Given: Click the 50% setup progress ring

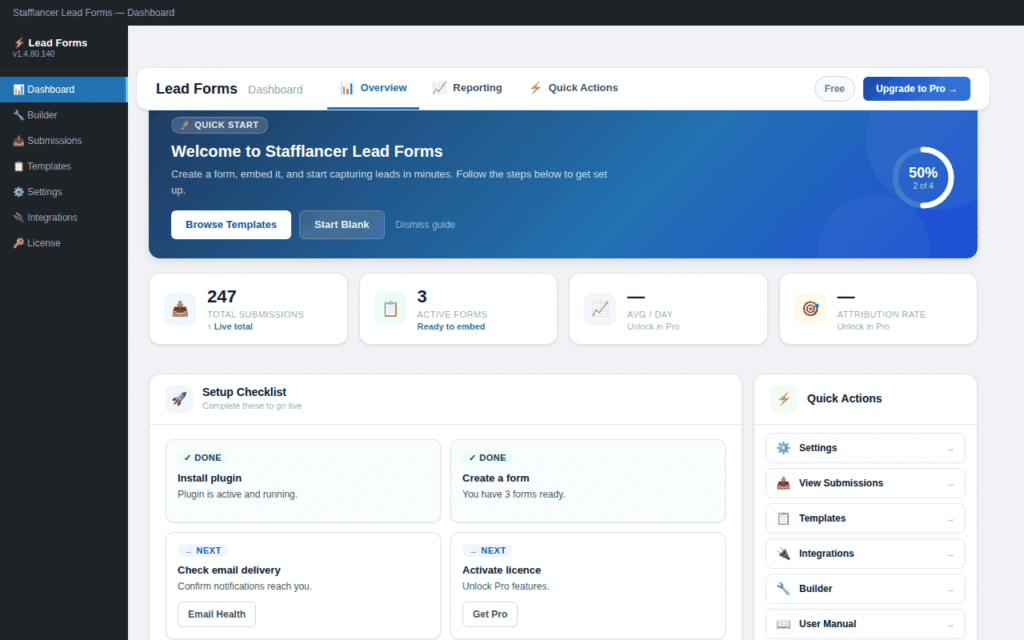Looking at the screenshot, I should tap(923, 178).
